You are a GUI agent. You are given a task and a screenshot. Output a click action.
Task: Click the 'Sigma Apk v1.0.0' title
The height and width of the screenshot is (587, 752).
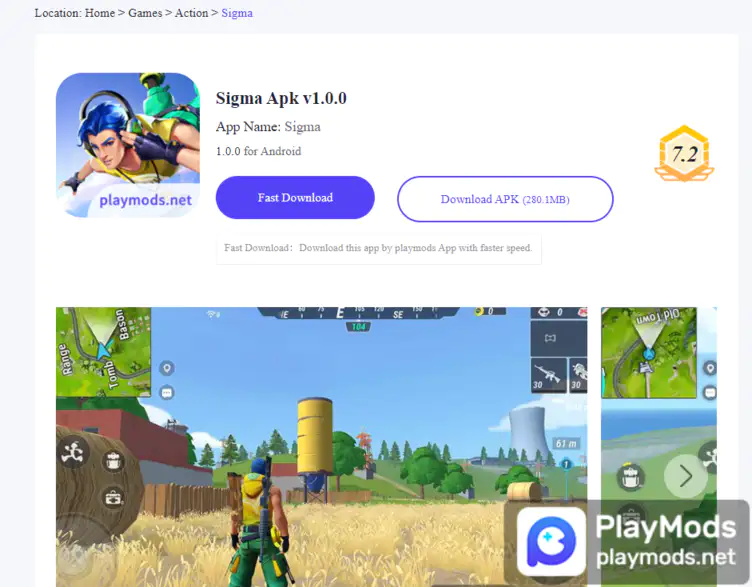coord(281,98)
